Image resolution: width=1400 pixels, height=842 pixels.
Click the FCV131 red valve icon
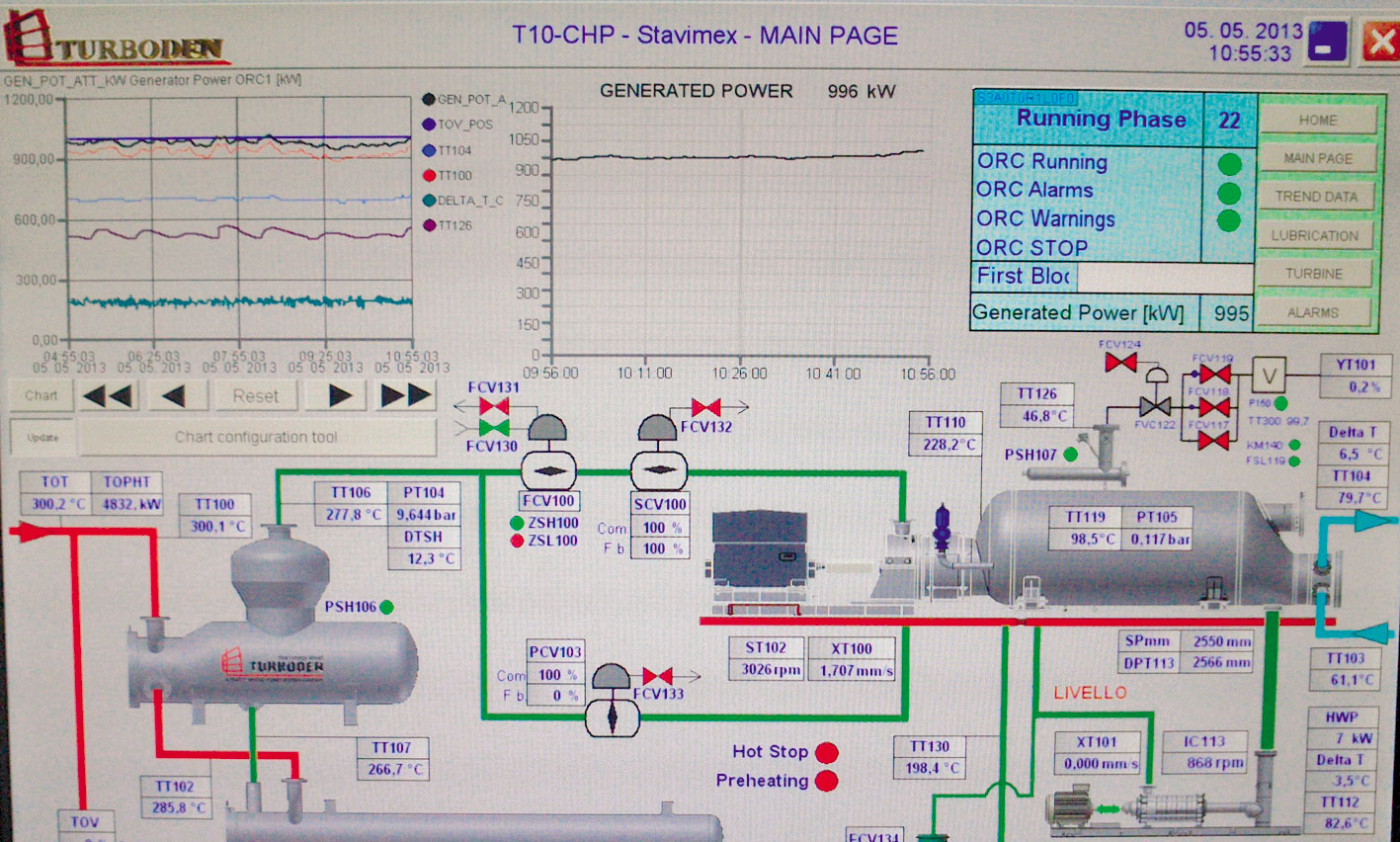click(x=493, y=406)
